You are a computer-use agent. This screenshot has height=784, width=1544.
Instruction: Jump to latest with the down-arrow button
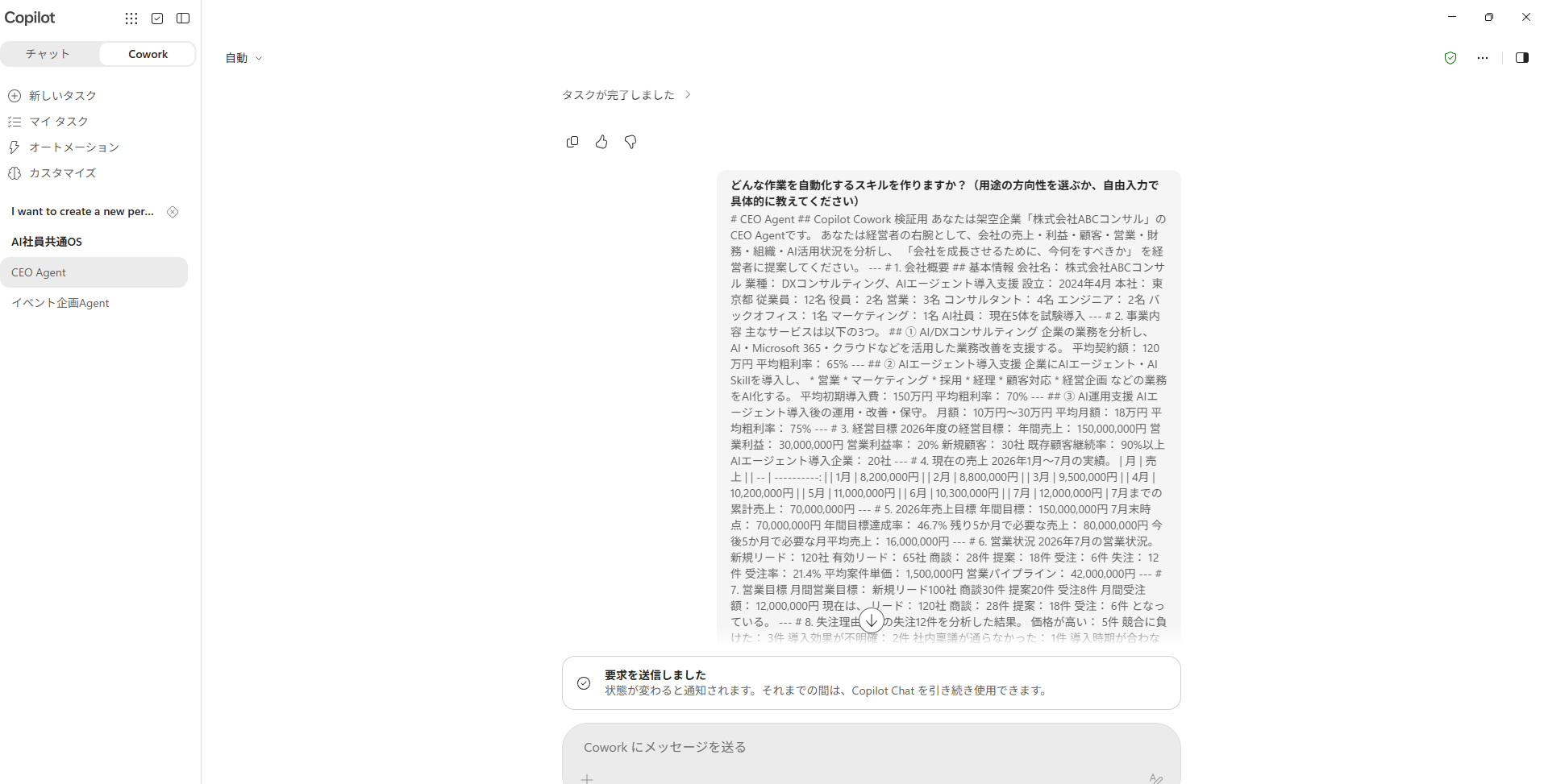(872, 620)
